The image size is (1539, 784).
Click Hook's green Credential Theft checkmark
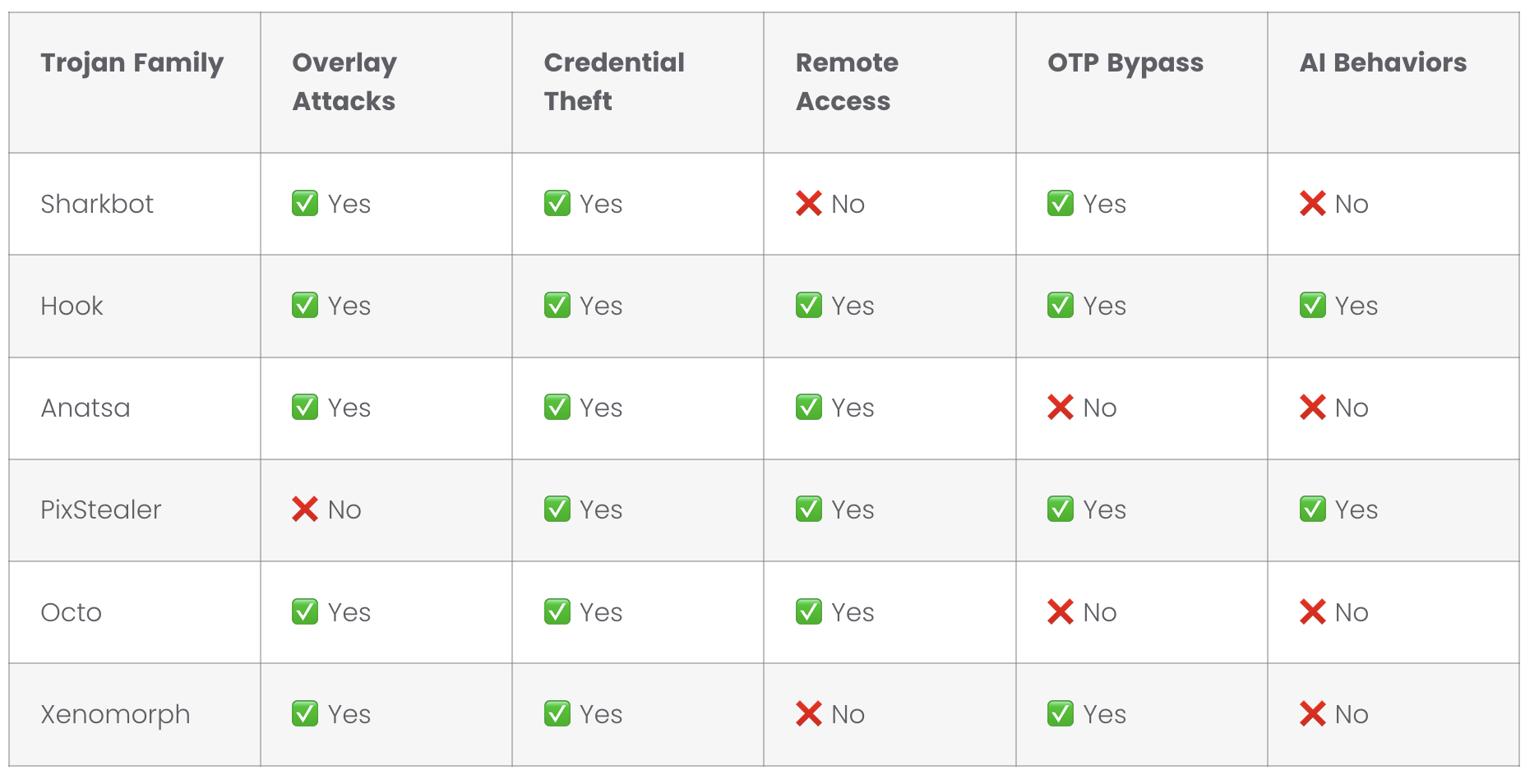point(557,306)
